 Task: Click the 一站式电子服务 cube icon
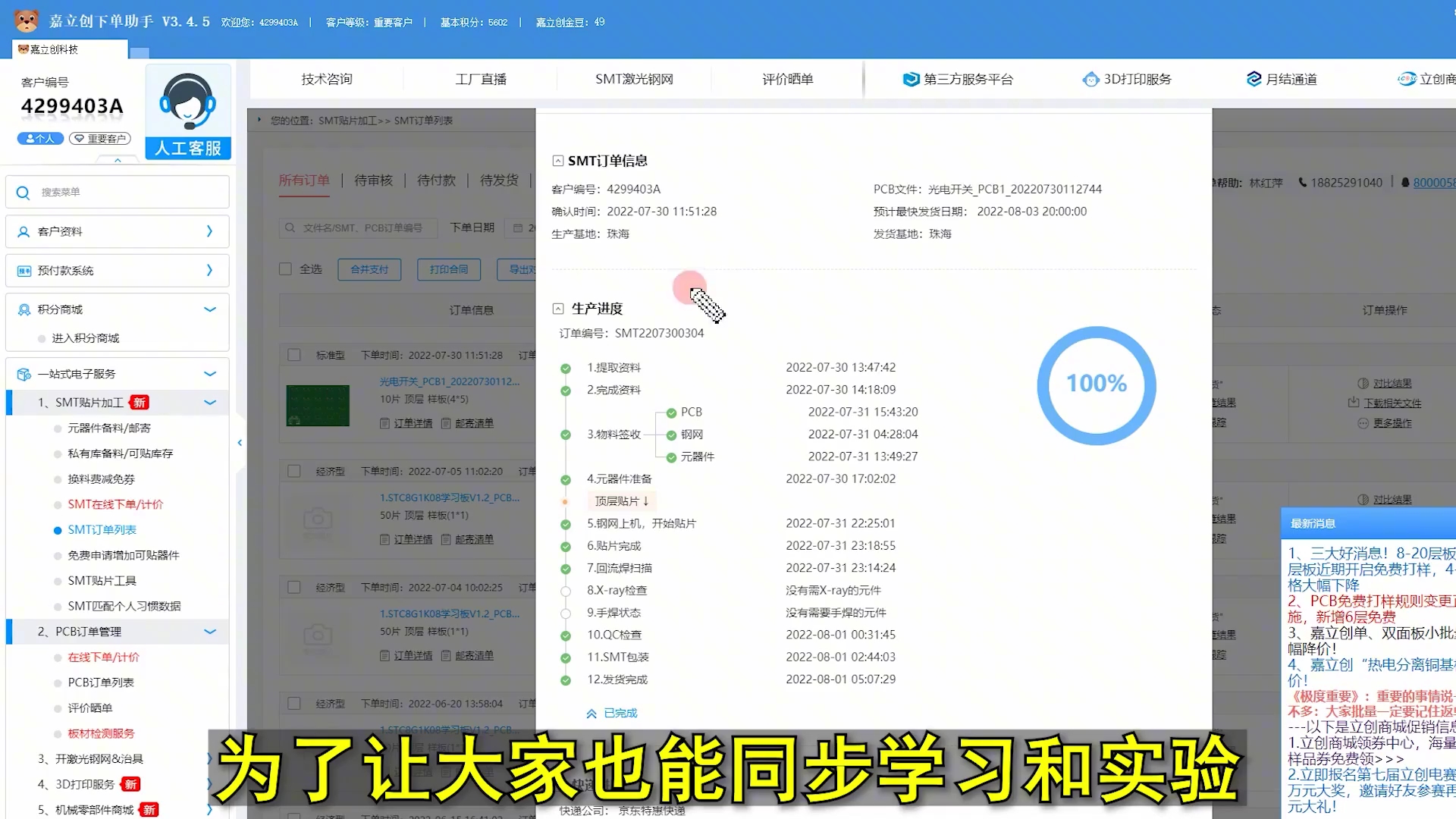tap(24, 374)
